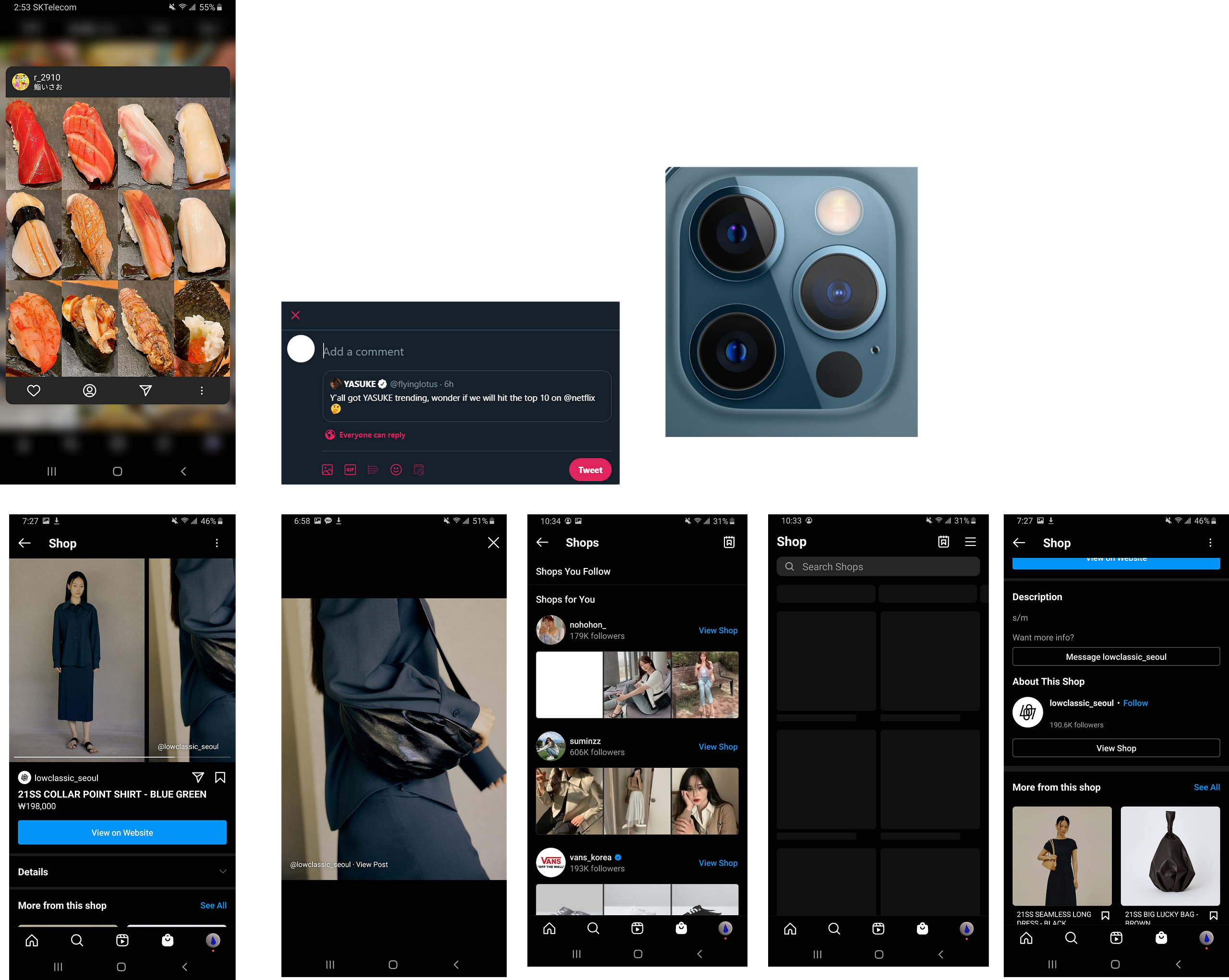
Task: Click the GIF icon in tweet composer
Action: (x=350, y=470)
